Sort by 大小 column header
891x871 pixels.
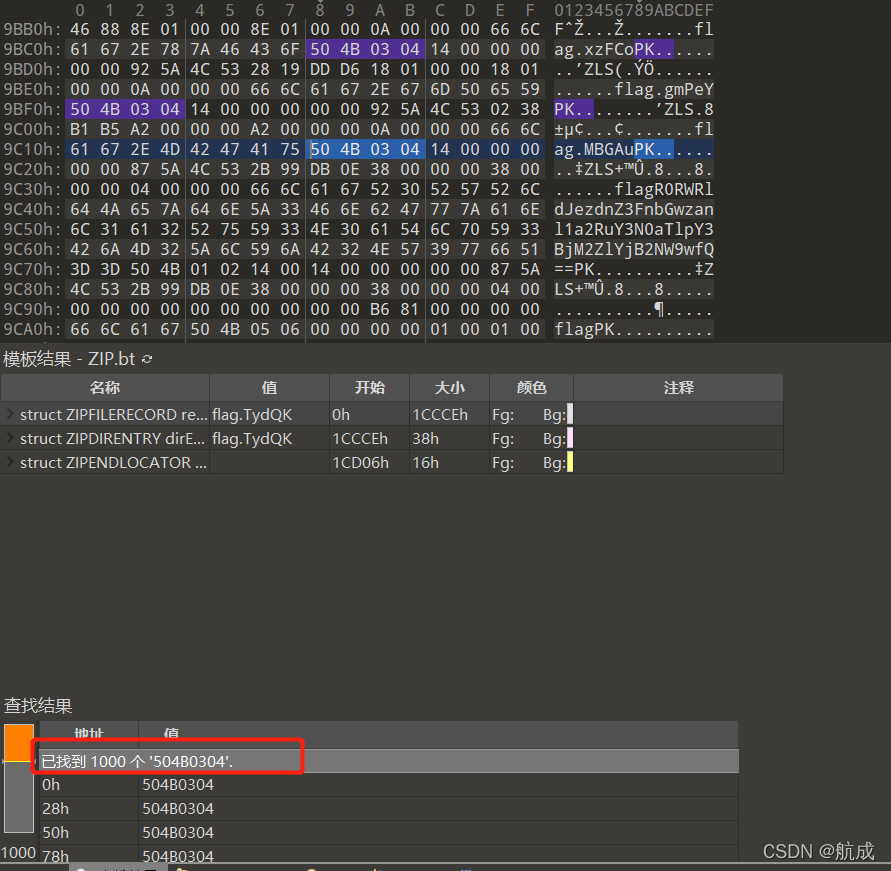[449, 387]
